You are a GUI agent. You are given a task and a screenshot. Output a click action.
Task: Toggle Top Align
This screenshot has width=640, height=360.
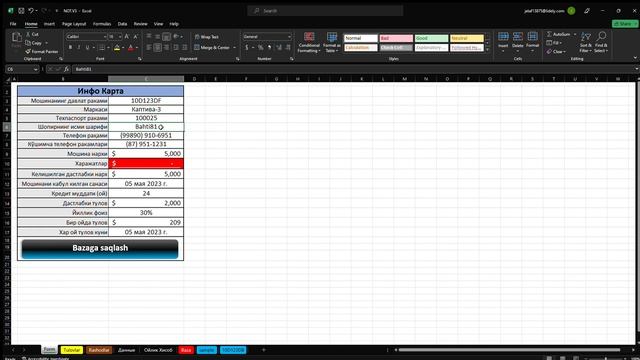coord(149,37)
